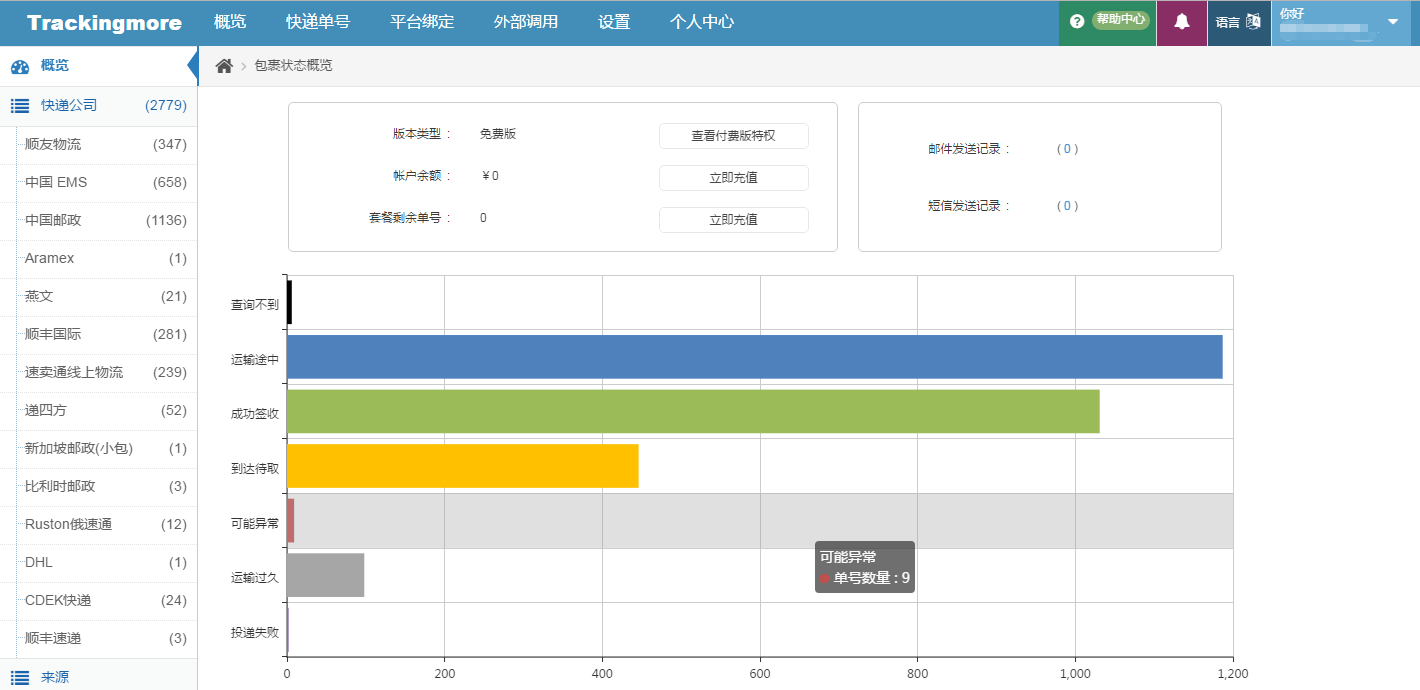This screenshot has height=690, width=1420.
Task: Click the 查看付费版特权 button
Action: (733, 136)
